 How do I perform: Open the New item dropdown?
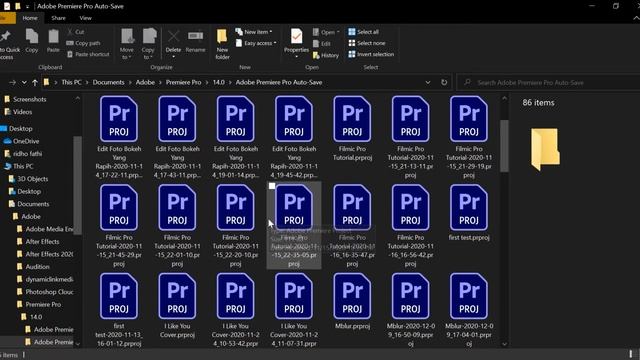click(x=254, y=31)
